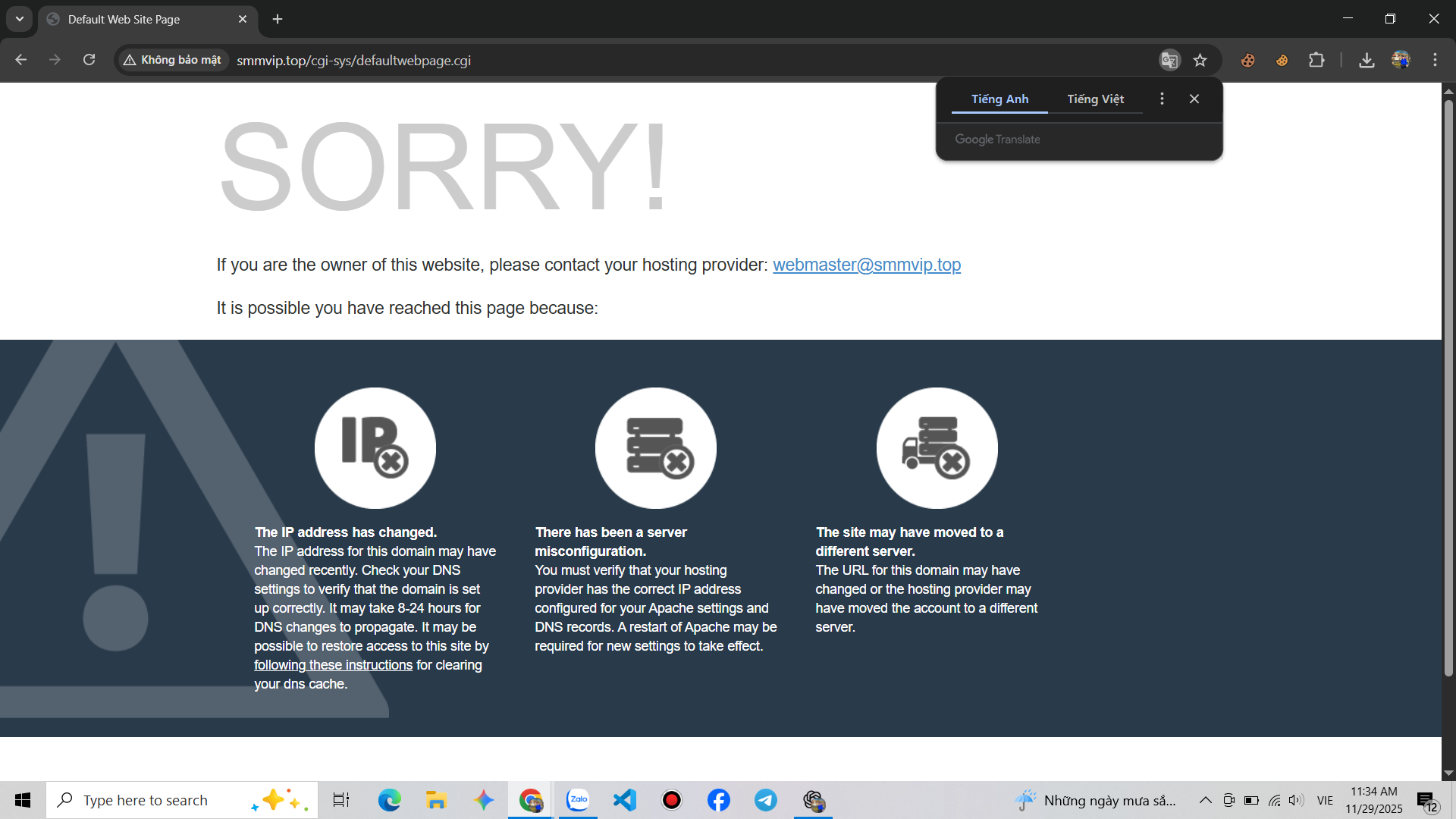Viewport: 1456px width, 819px height.
Task: Show hidden system tray icons
Action: click(x=1205, y=800)
